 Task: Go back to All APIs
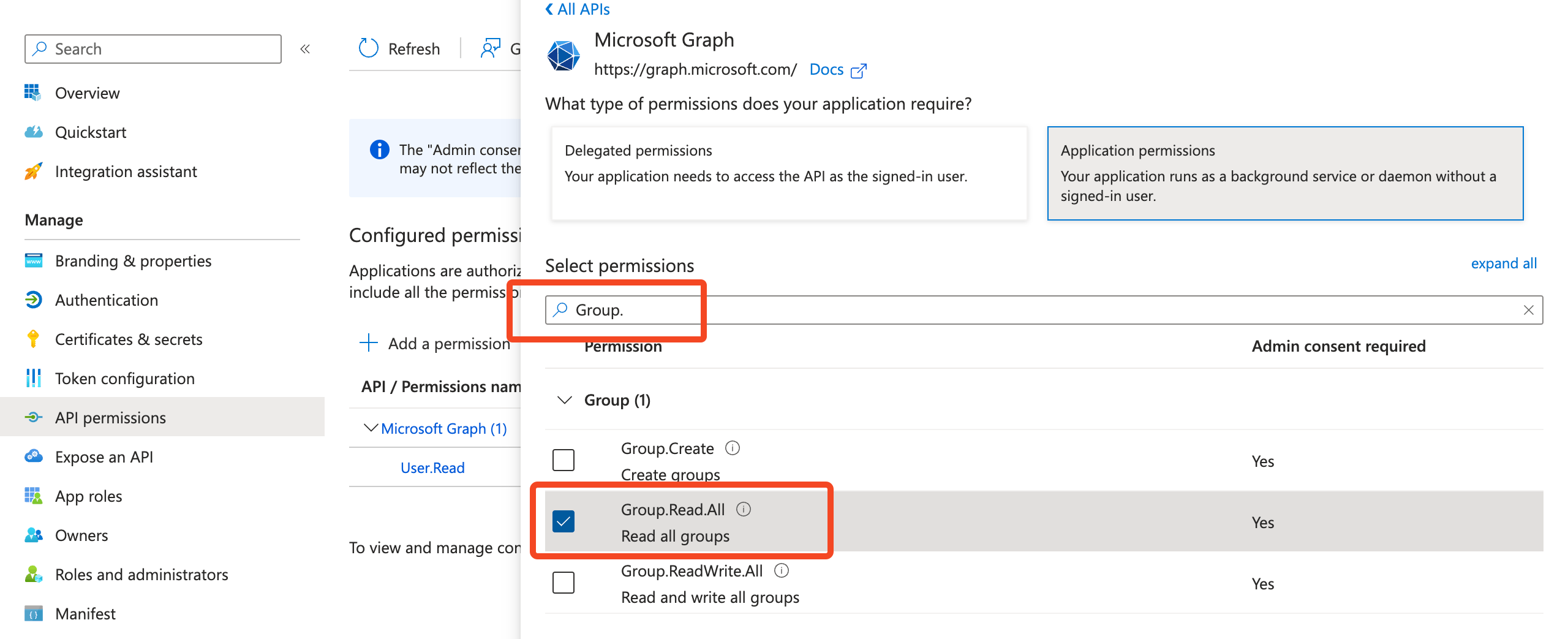tap(578, 9)
